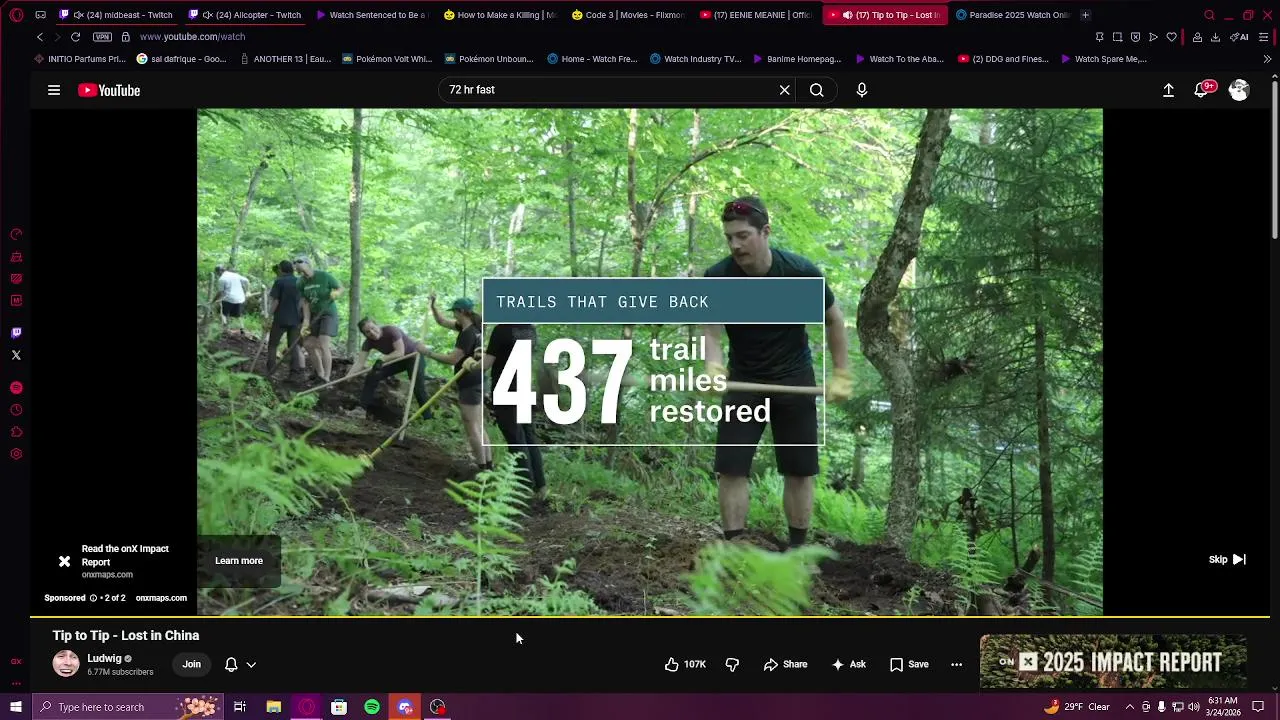The image size is (1280, 720).
Task: Open the YouTube guide hamburger menu
Action: pyautogui.click(x=54, y=90)
